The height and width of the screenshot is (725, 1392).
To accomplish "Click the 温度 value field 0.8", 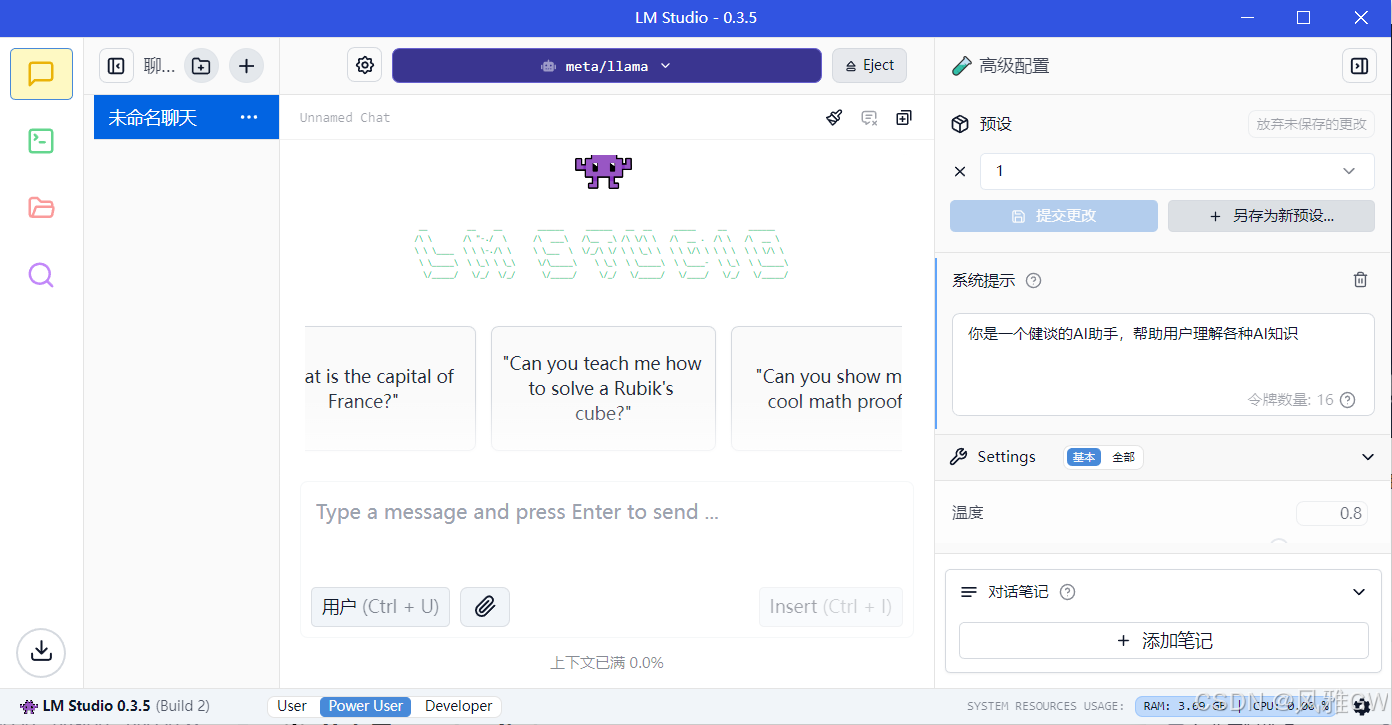I will (x=1332, y=513).
